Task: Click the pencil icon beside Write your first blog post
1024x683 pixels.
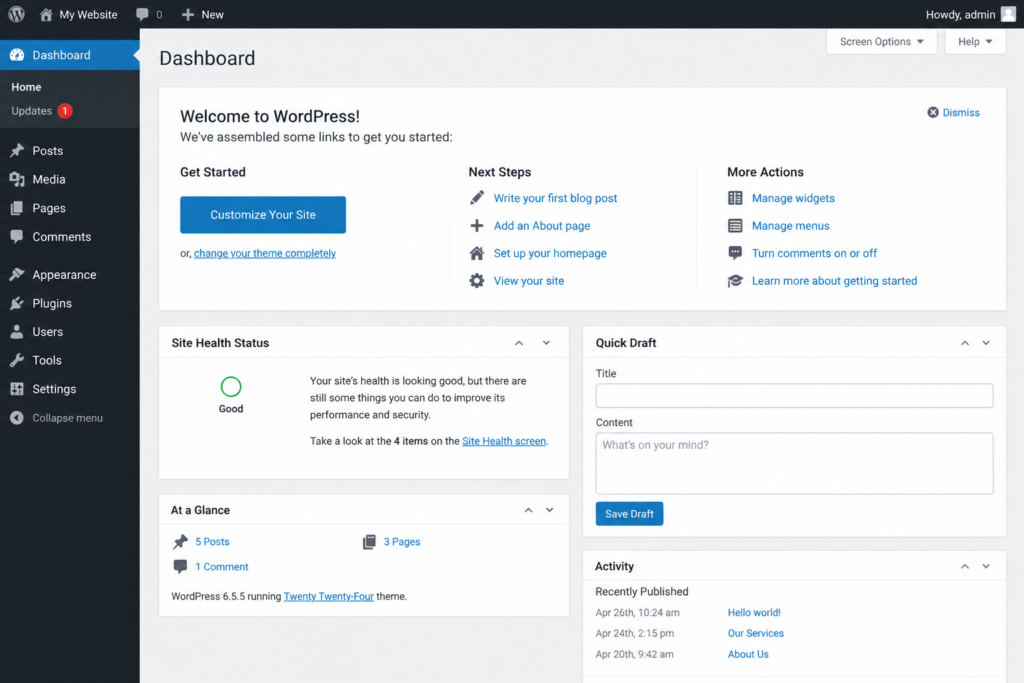Action: coord(477,198)
